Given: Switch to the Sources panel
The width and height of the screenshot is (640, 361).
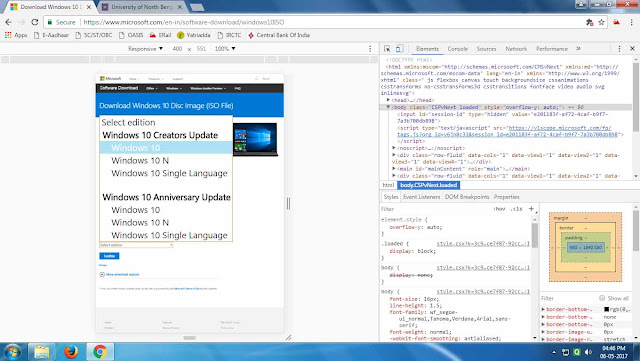Looking at the screenshot, I should pyautogui.click(x=486, y=49).
